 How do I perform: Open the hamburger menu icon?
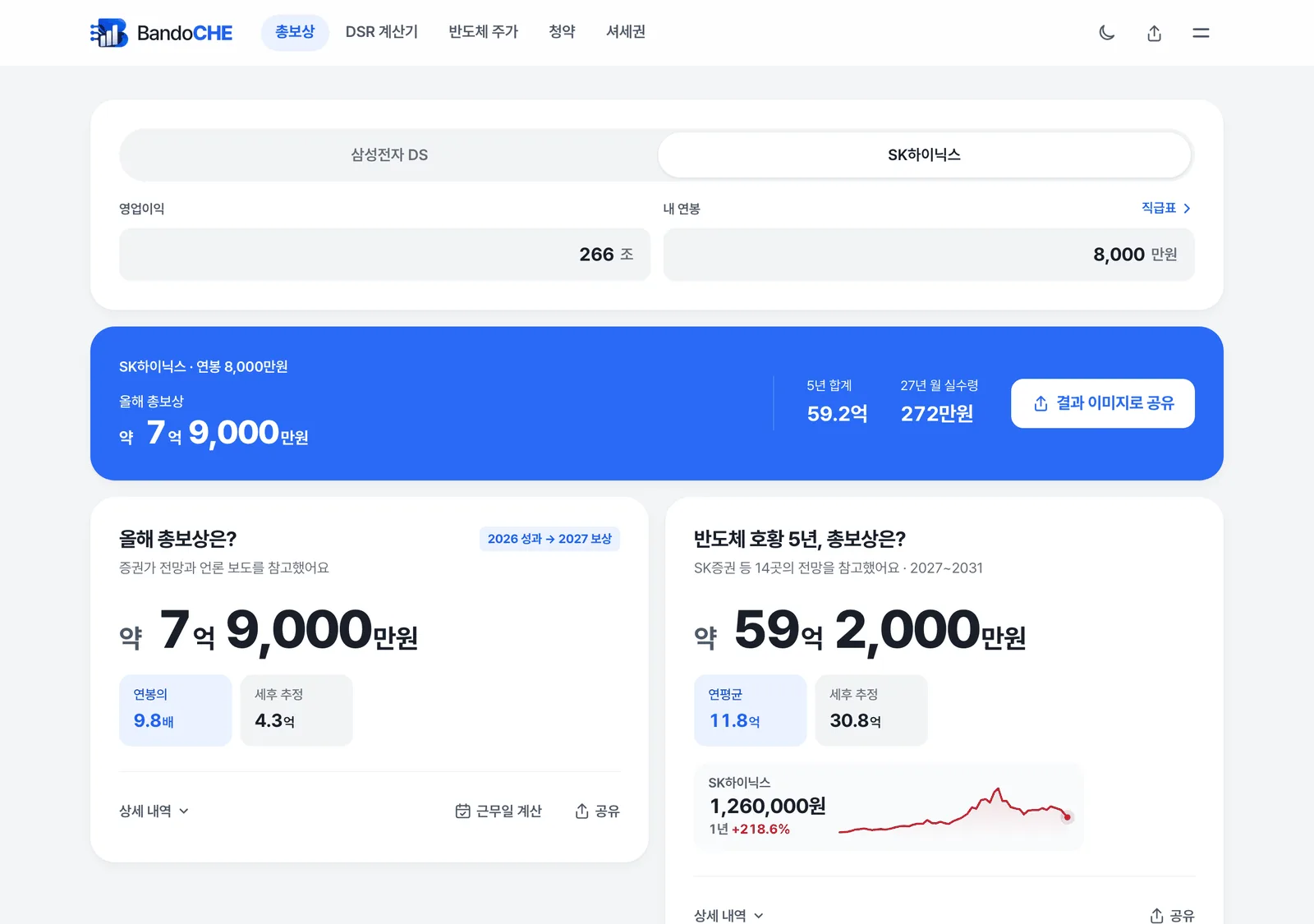pyautogui.click(x=1201, y=33)
